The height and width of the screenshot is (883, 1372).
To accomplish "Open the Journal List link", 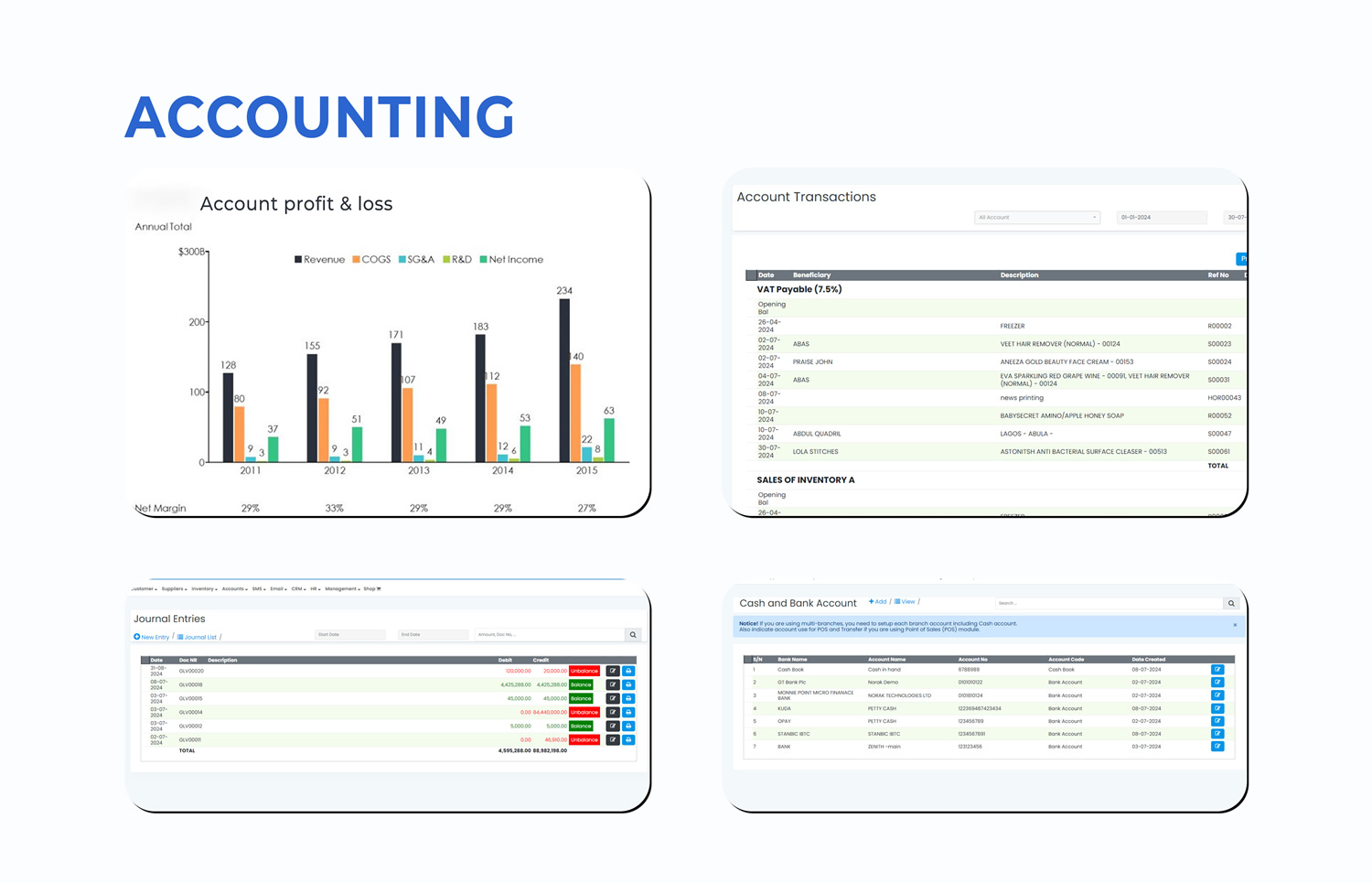I will pos(198,637).
